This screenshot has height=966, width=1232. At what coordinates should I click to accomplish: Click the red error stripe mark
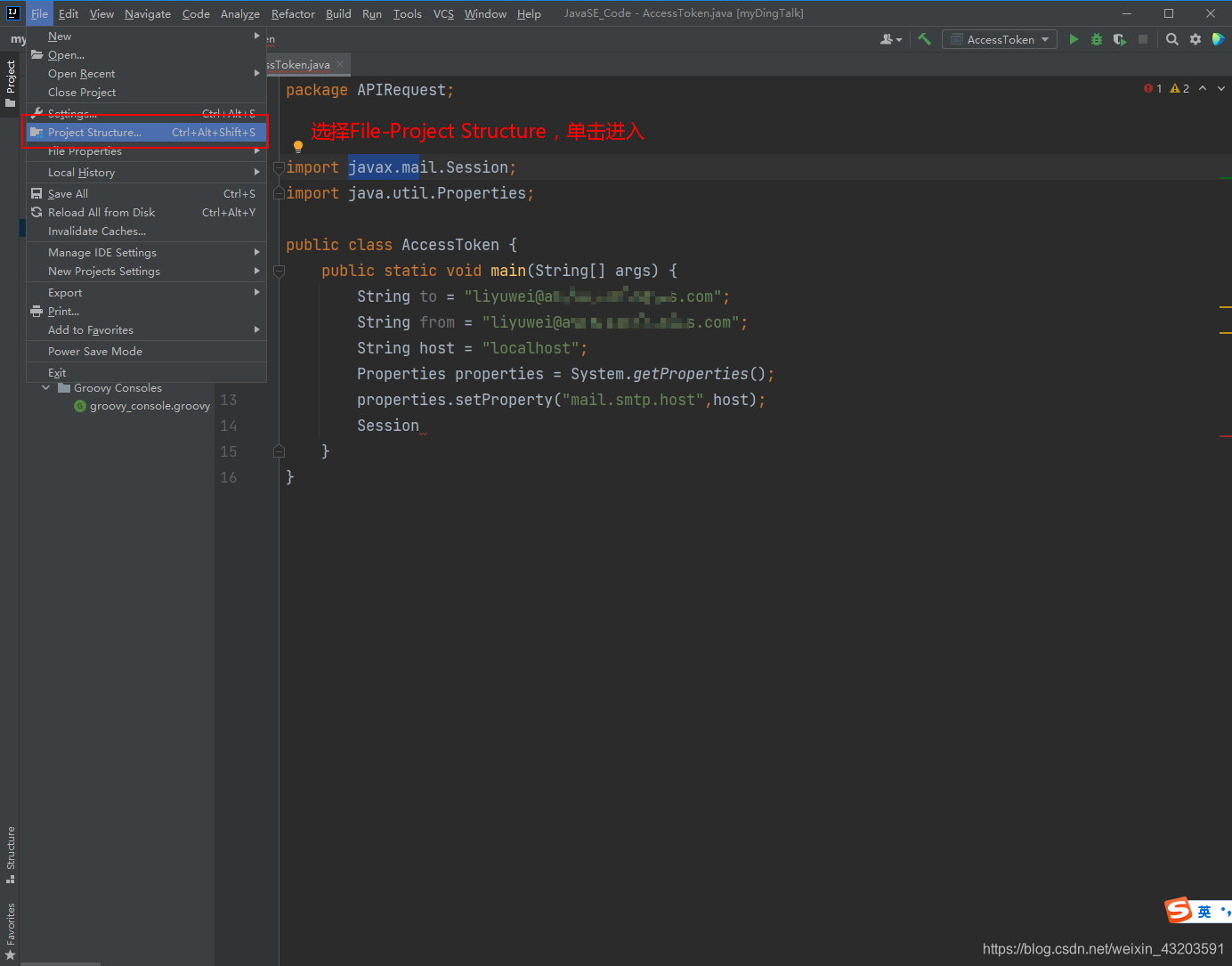[1225, 435]
